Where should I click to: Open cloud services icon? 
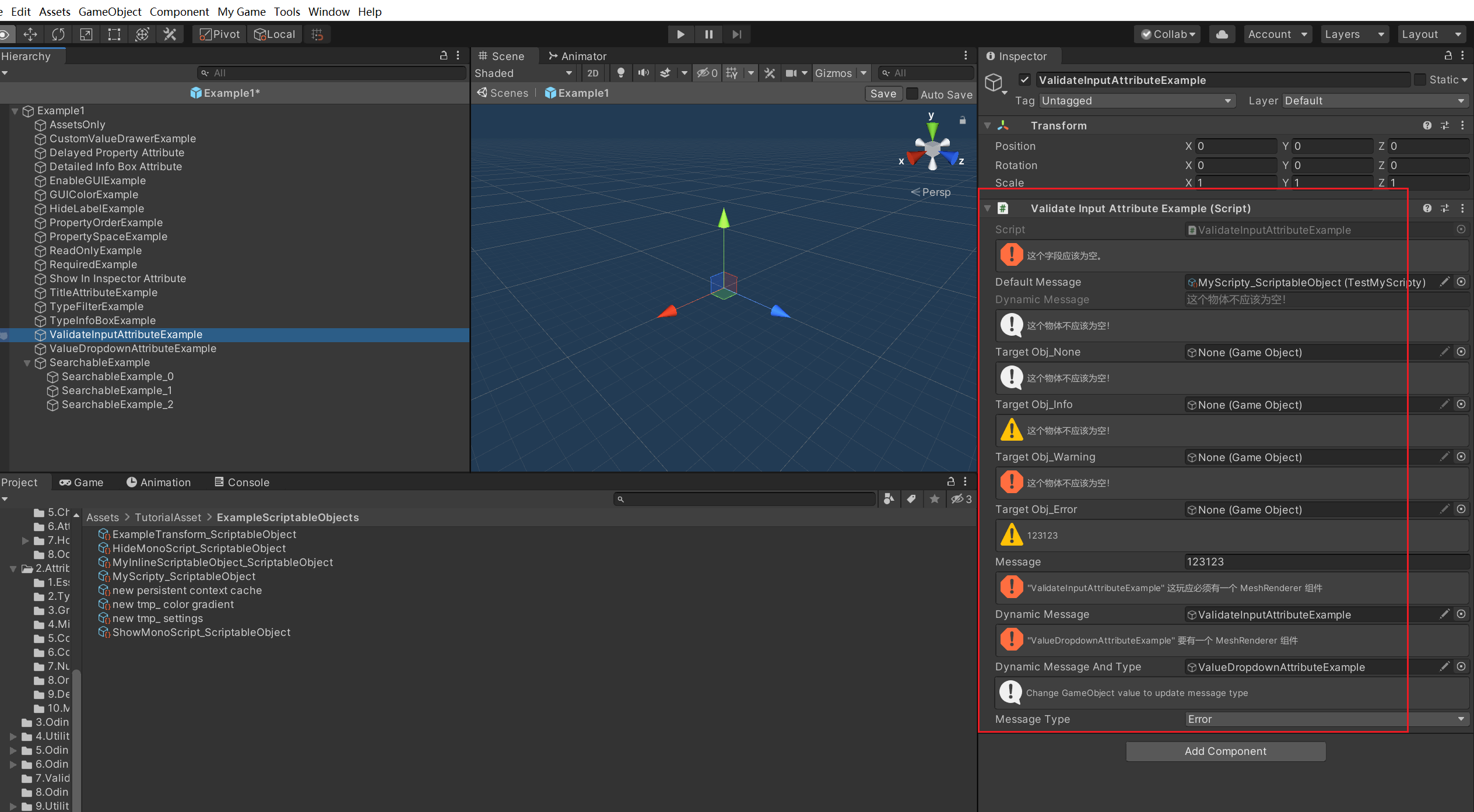click(1222, 34)
